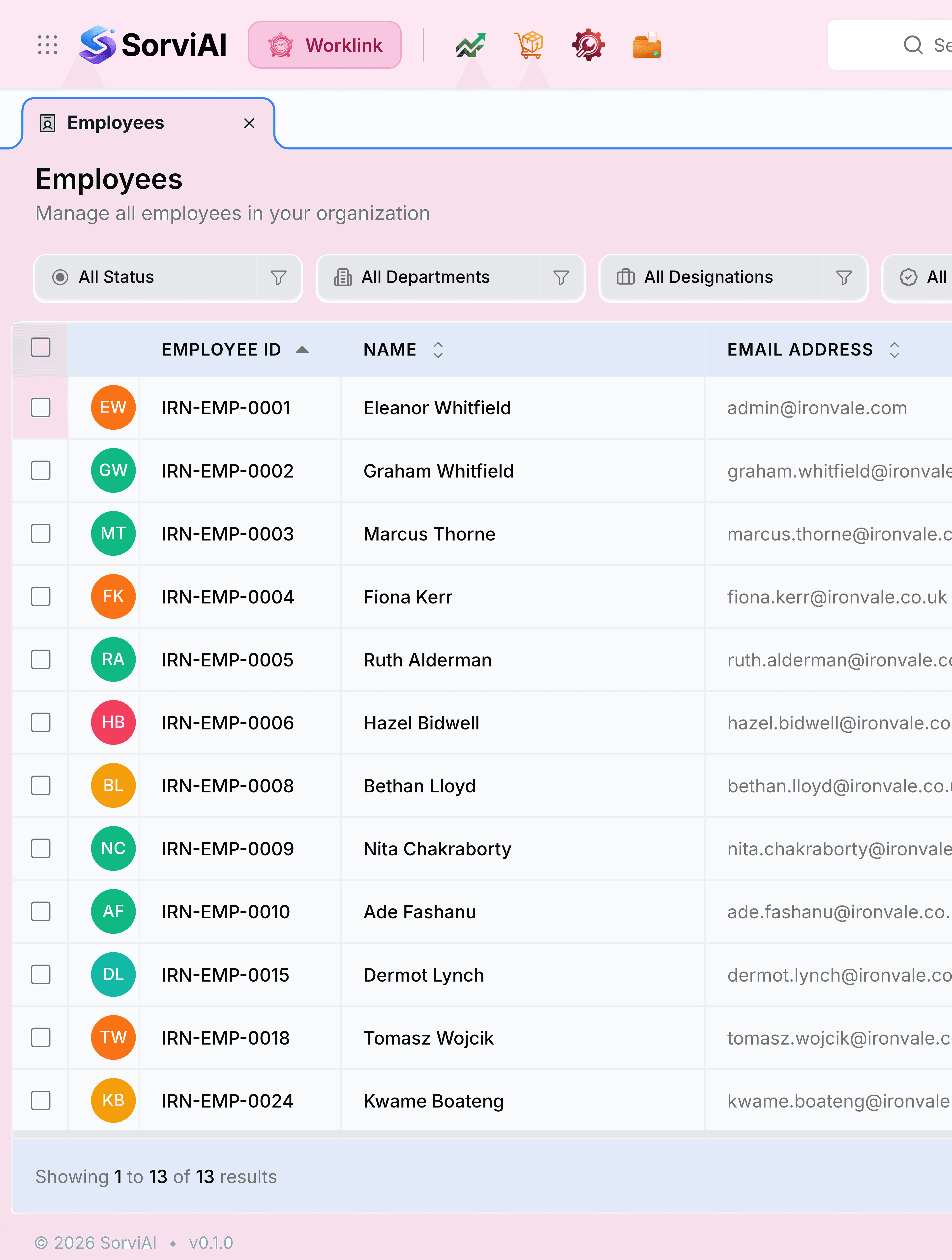Open the All Designations dropdown
The height and width of the screenshot is (1260, 952).
point(711,277)
